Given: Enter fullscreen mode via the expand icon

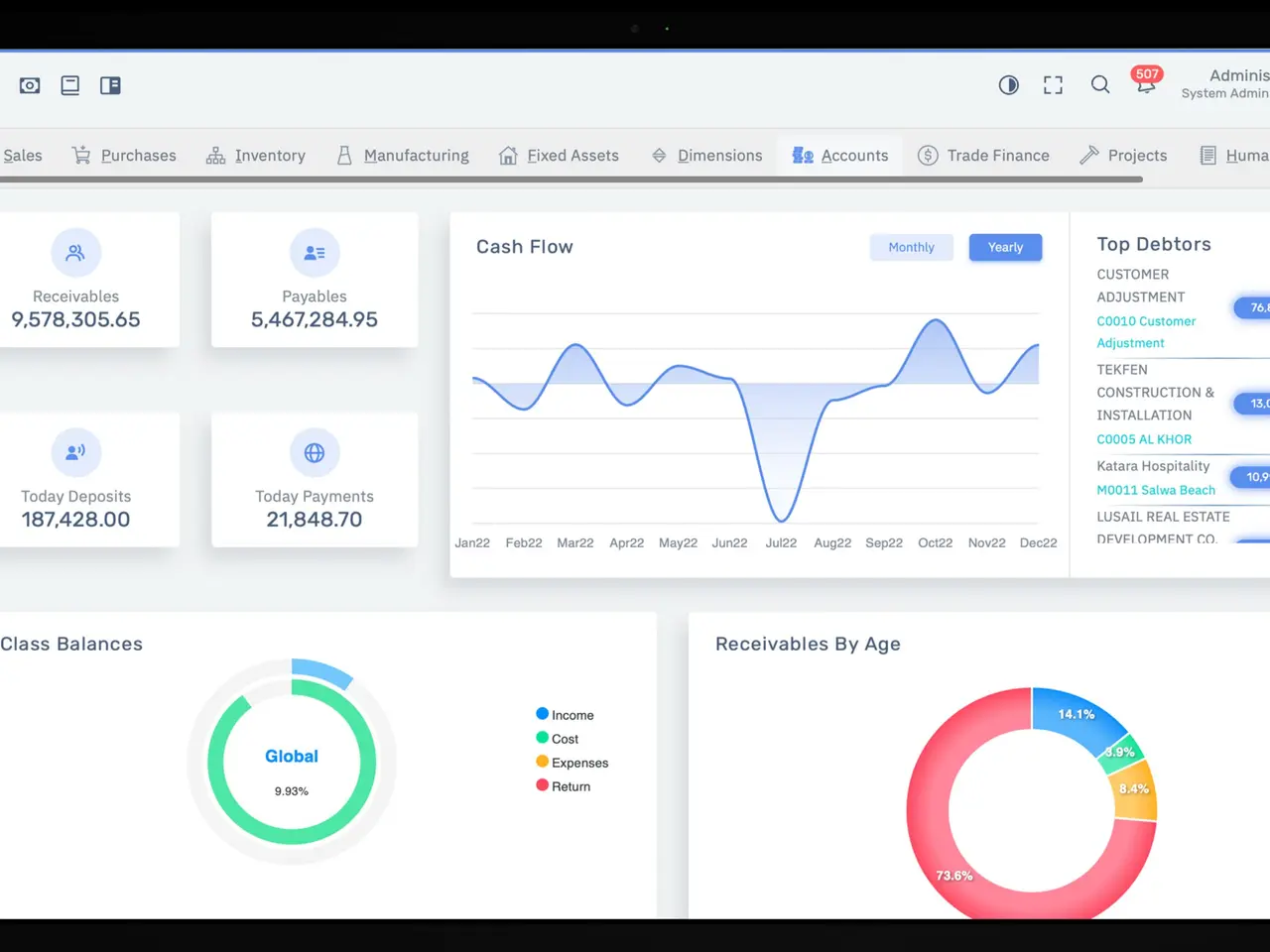Looking at the screenshot, I should coord(1053,85).
